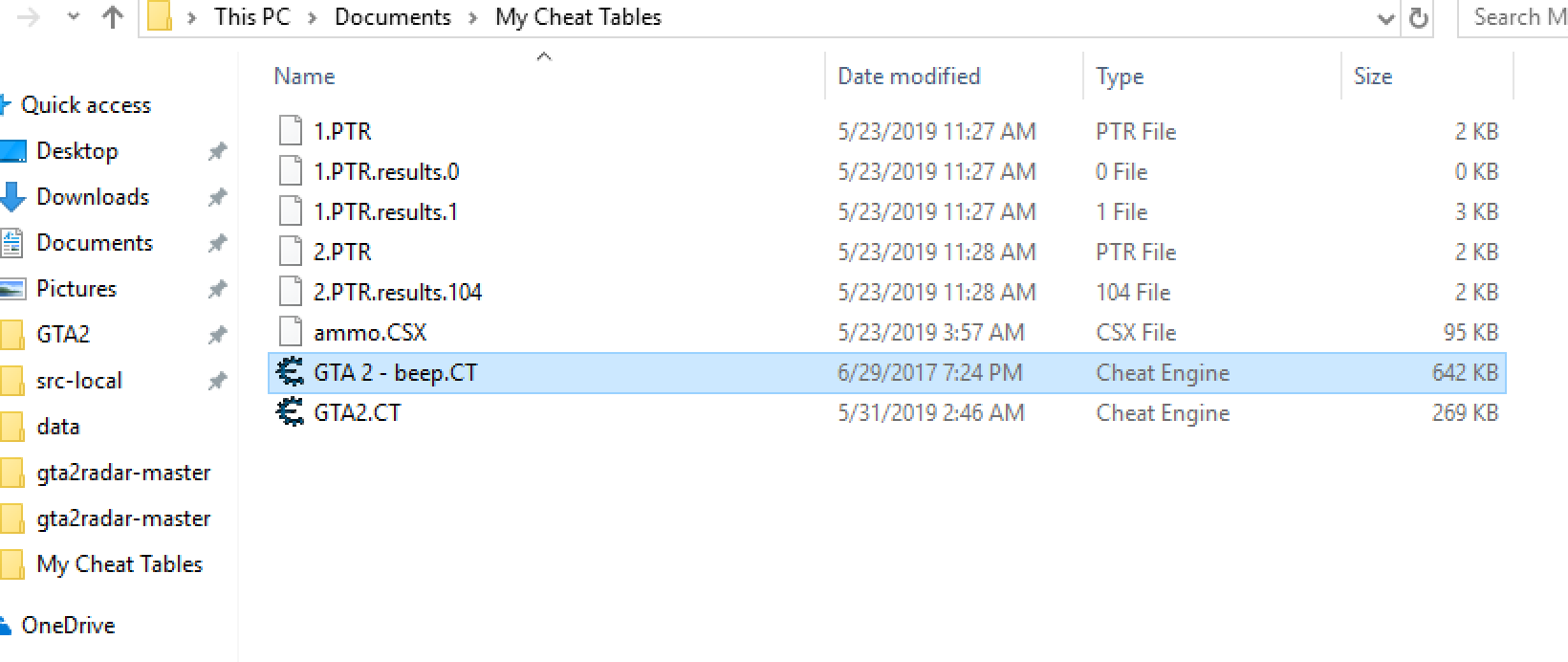Screen dimensions: 1568x662
Task: Select the 2.PTR.results.104 file
Action: pyautogui.click(x=397, y=293)
